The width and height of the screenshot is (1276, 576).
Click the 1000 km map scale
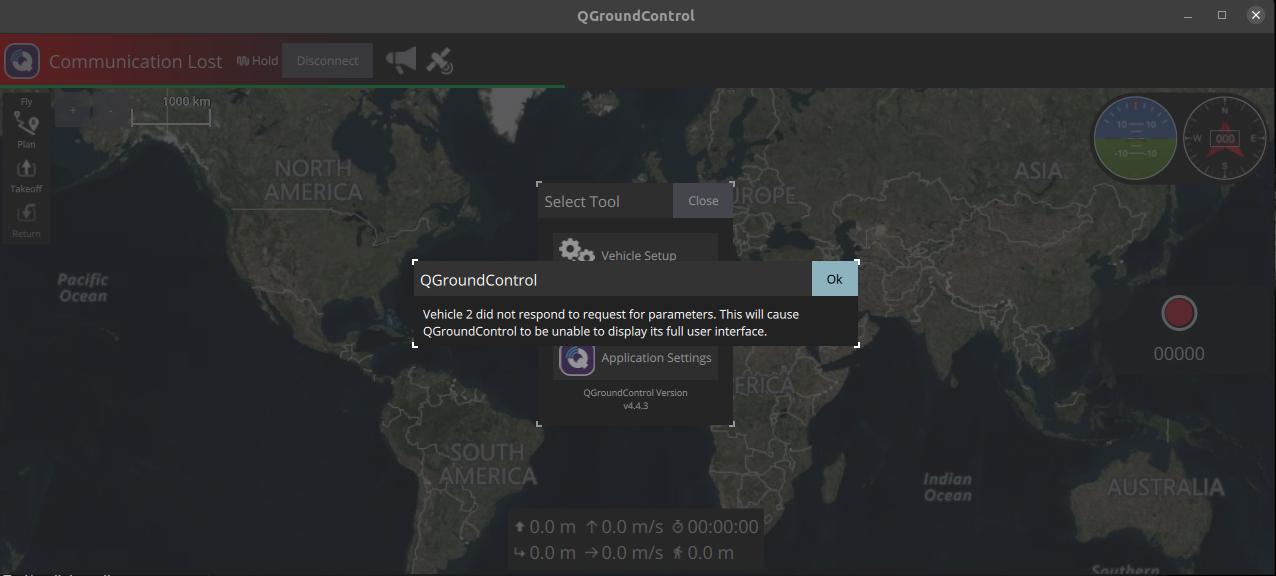click(171, 109)
